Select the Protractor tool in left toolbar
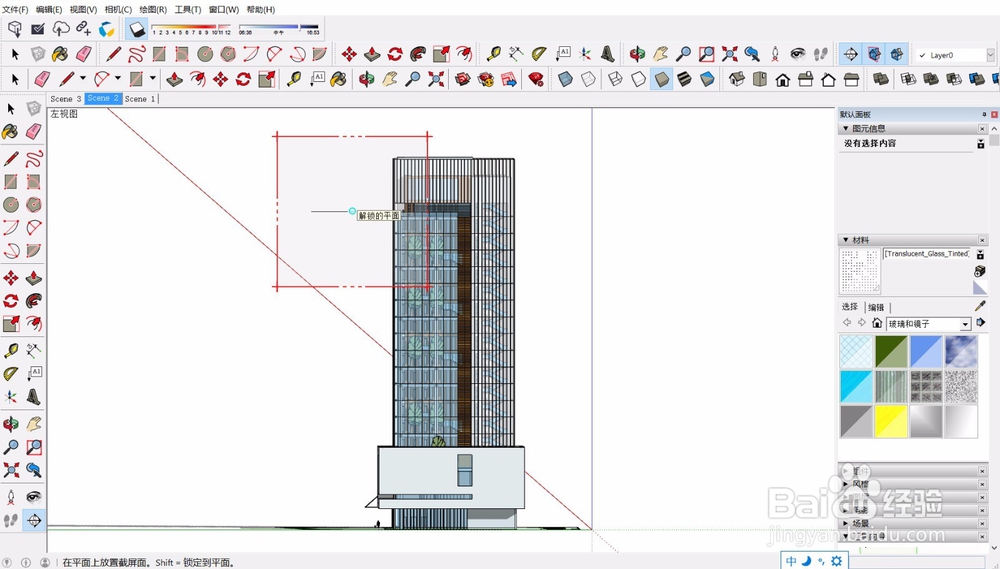The width and height of the screenshot is (1000, 569). point(11,373)
